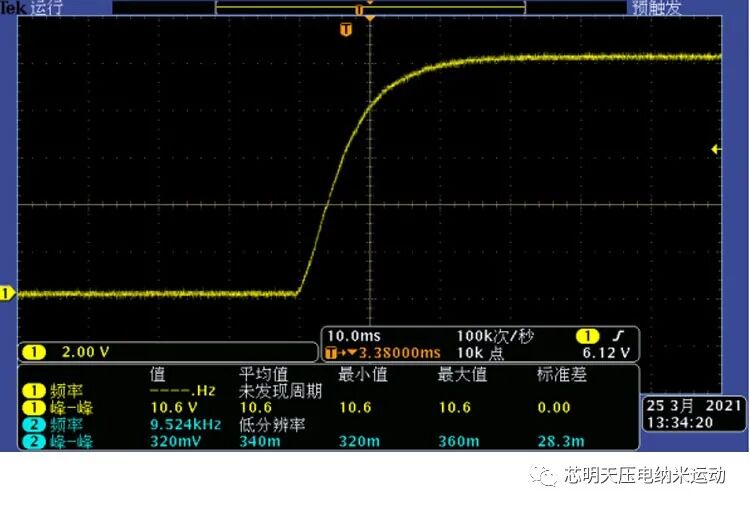Image resolution: width=750 pixels, height=508 pixels.
Task: Click the 6.12 V trigger level readout
Action: pyautogui.click(x=606, y=353)
